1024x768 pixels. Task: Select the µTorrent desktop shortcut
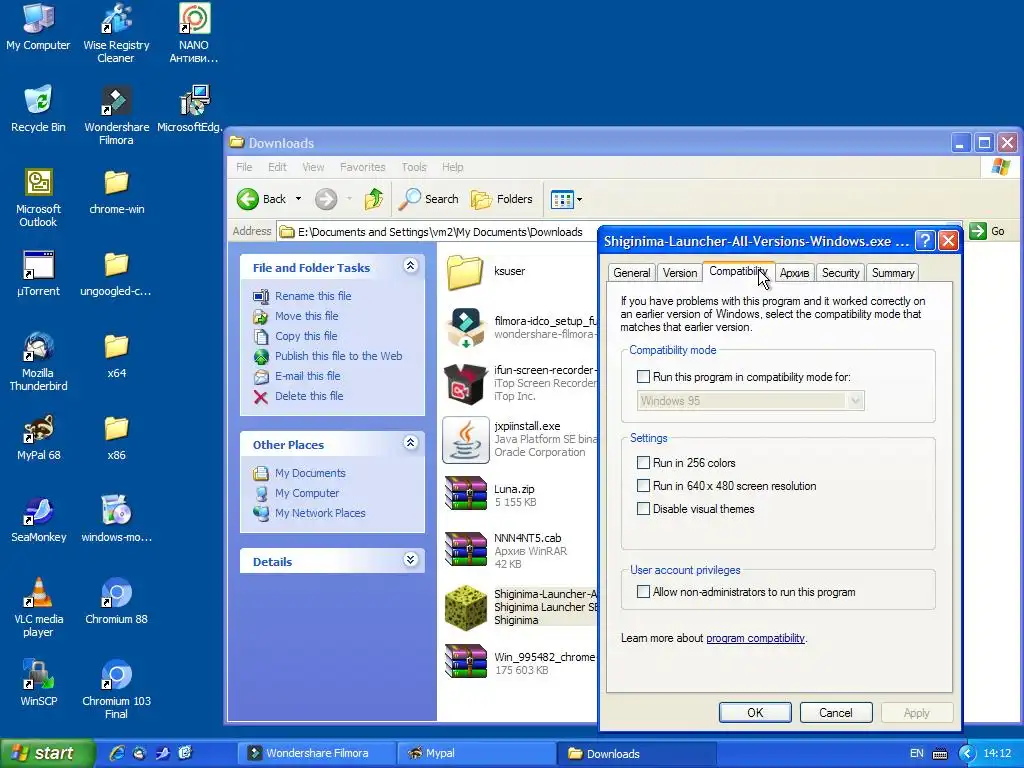click(38, 274)
